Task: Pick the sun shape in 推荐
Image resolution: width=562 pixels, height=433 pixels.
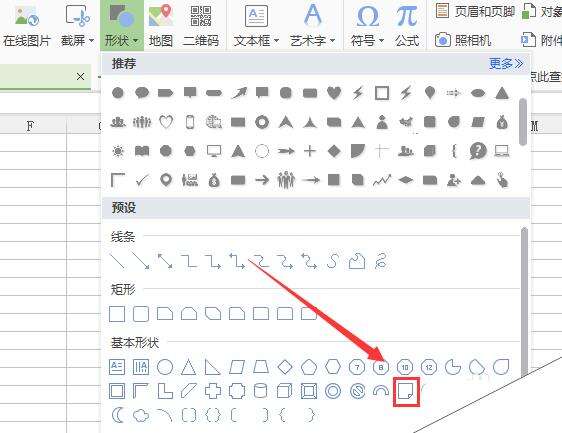Action: (x=118, y=151)
